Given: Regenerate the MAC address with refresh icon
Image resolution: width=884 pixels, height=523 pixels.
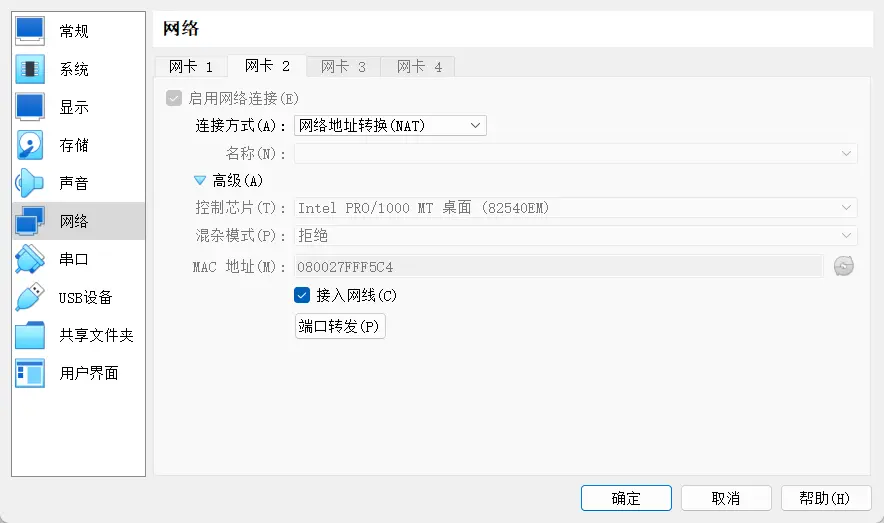Looking at the screenshot, I should 844,267.
